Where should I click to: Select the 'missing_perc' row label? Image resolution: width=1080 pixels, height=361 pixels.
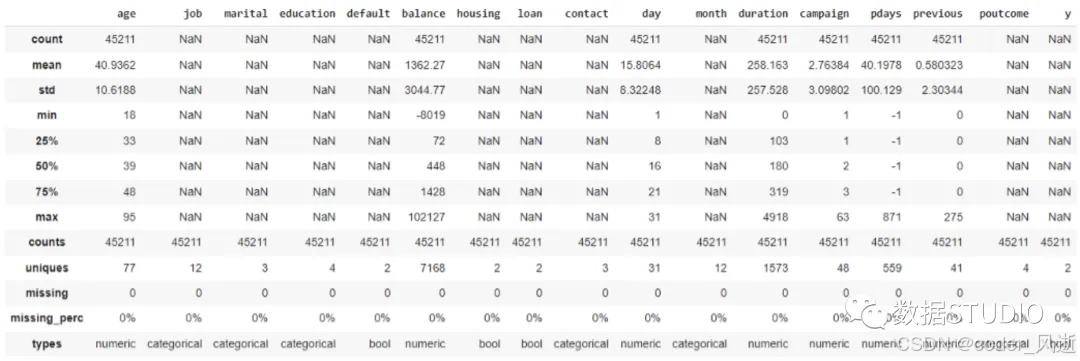point(48,318)
